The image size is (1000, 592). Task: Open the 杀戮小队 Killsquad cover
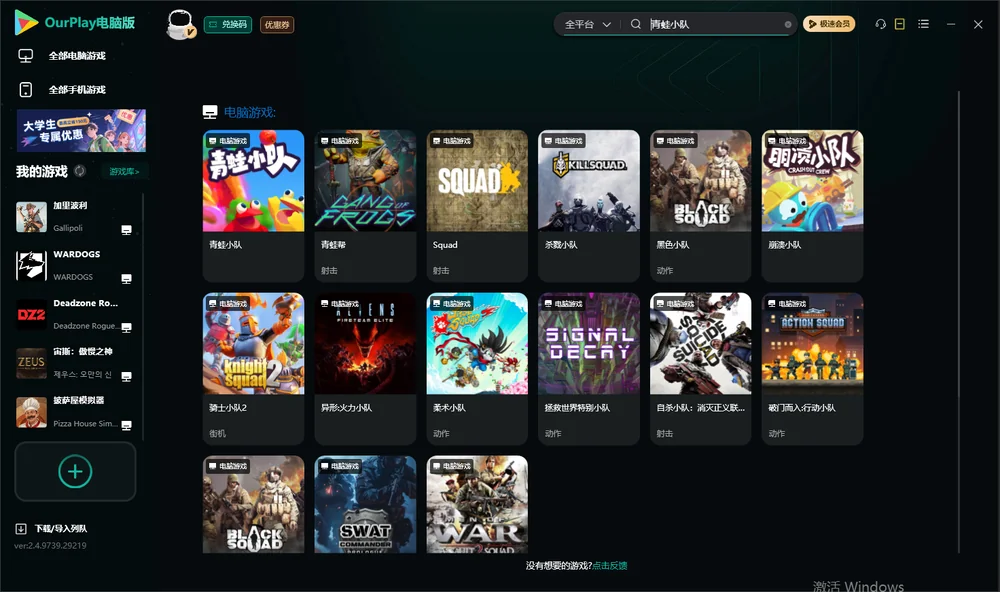589,181
